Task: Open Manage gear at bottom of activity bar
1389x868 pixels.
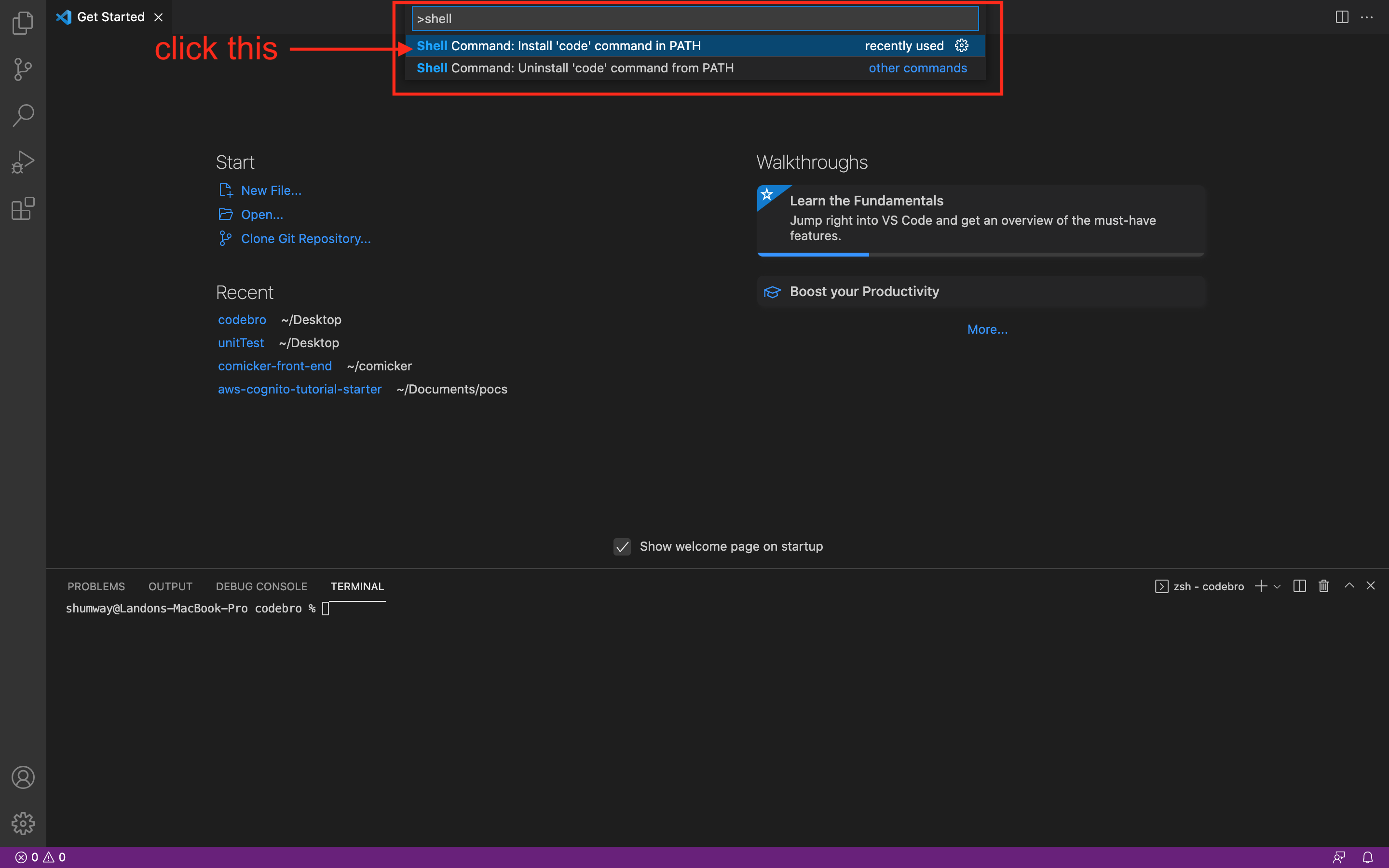Action: pyautogui.click(x=23, y=823)
